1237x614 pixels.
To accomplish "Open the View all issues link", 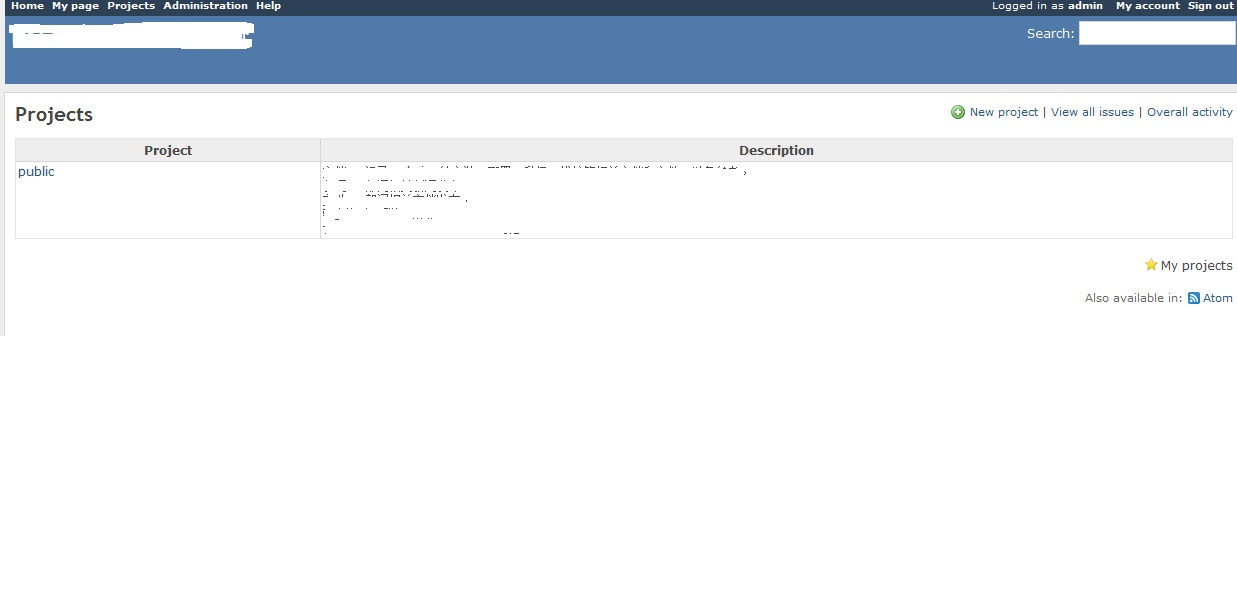I will (x=1092, y=112).
